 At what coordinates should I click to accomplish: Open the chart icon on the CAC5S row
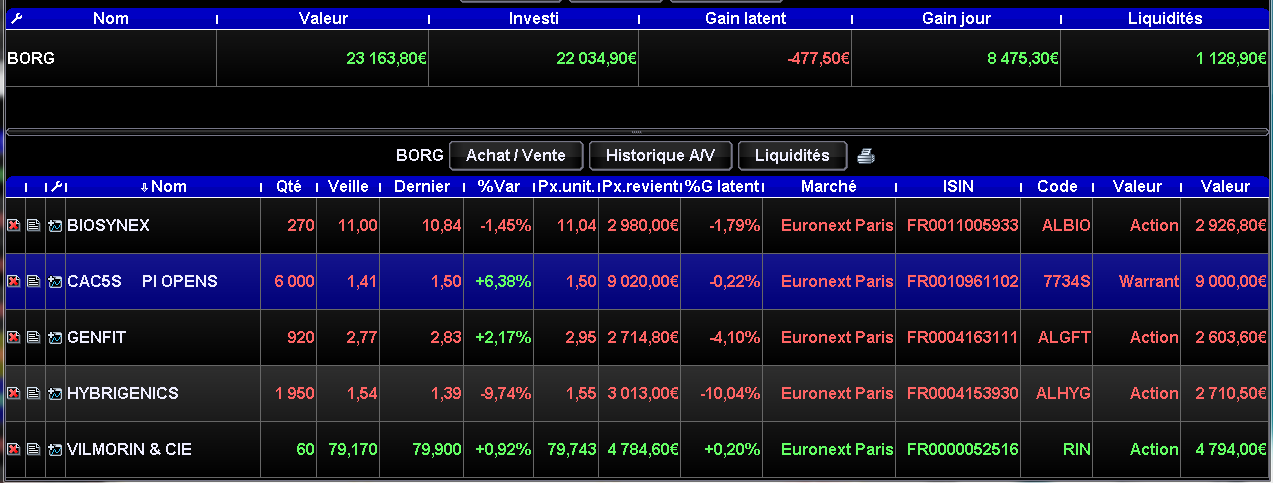(55, 282)
